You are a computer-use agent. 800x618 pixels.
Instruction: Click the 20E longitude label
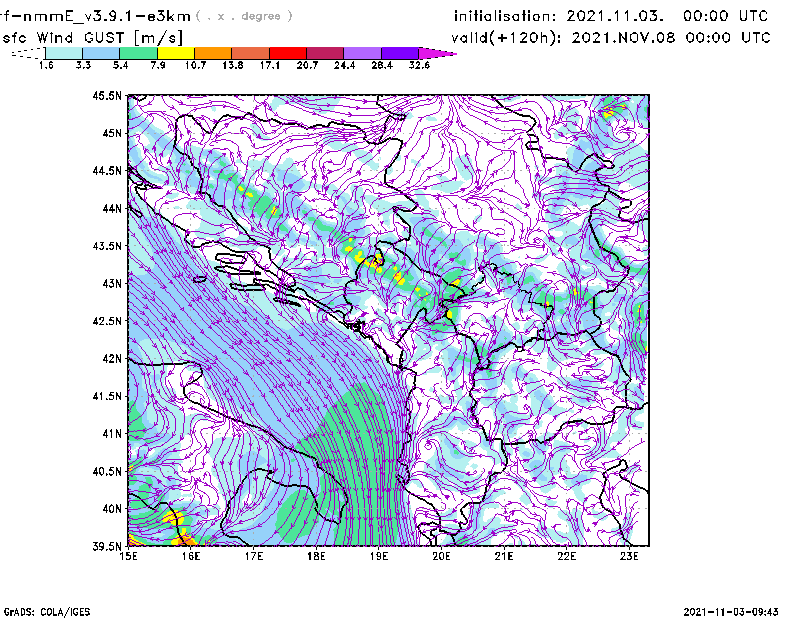pyautogui.click(x=441, y=556)
